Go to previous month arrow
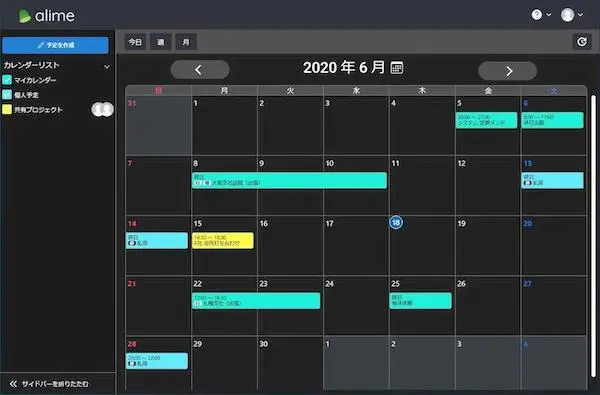Viewport: 600px width, 395px height. [200, 70]
